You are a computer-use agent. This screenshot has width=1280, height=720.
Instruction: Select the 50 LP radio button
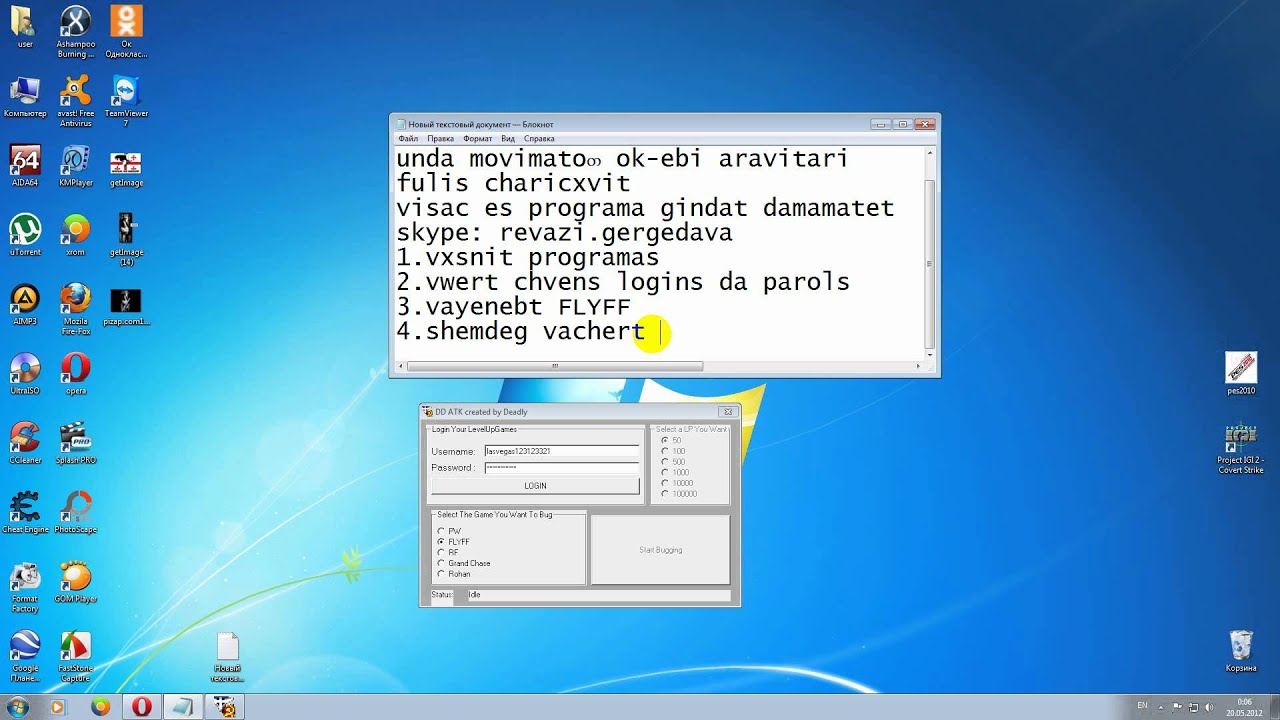(665, 440)
